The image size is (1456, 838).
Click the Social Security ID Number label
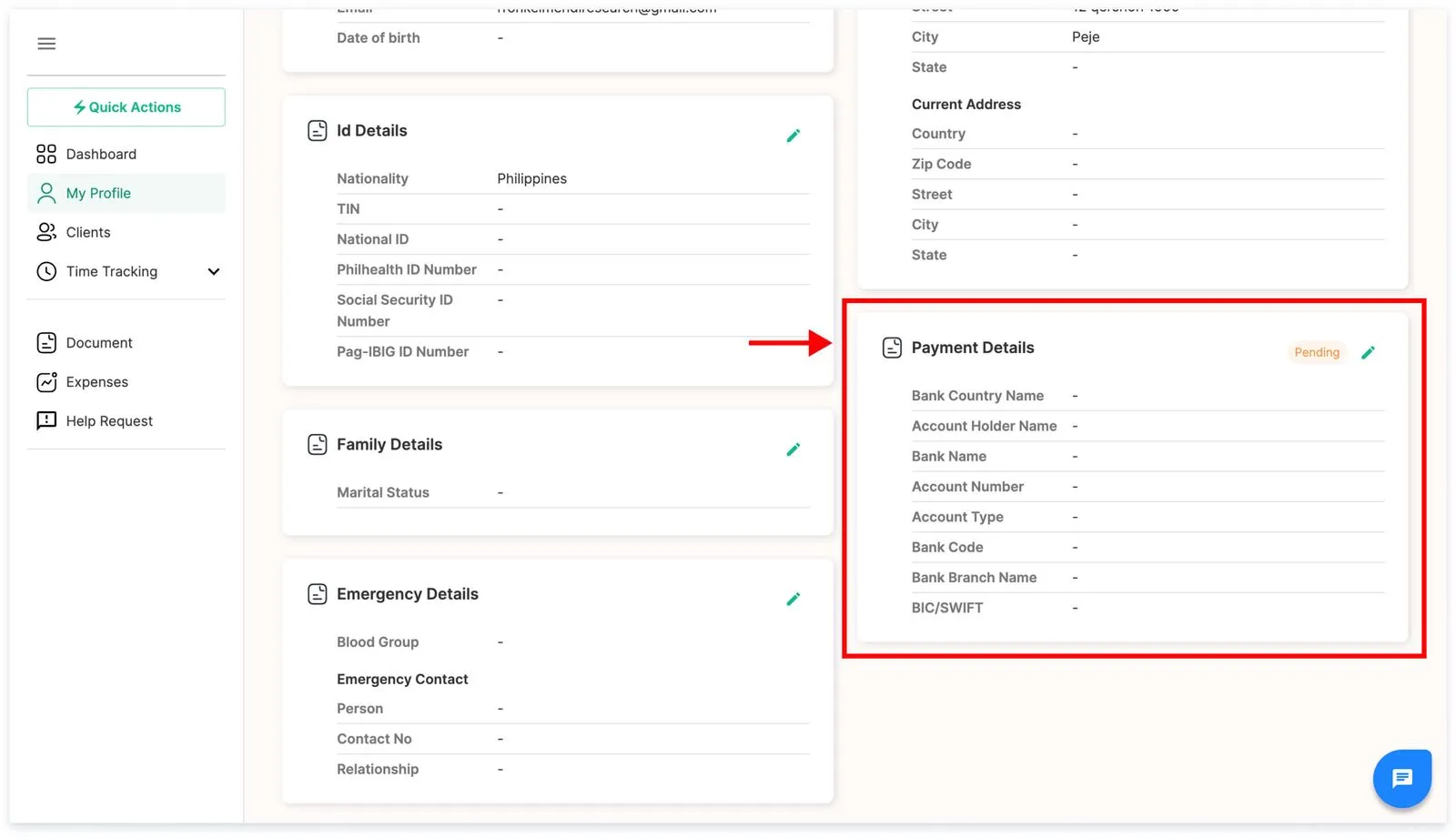[395, 310]
